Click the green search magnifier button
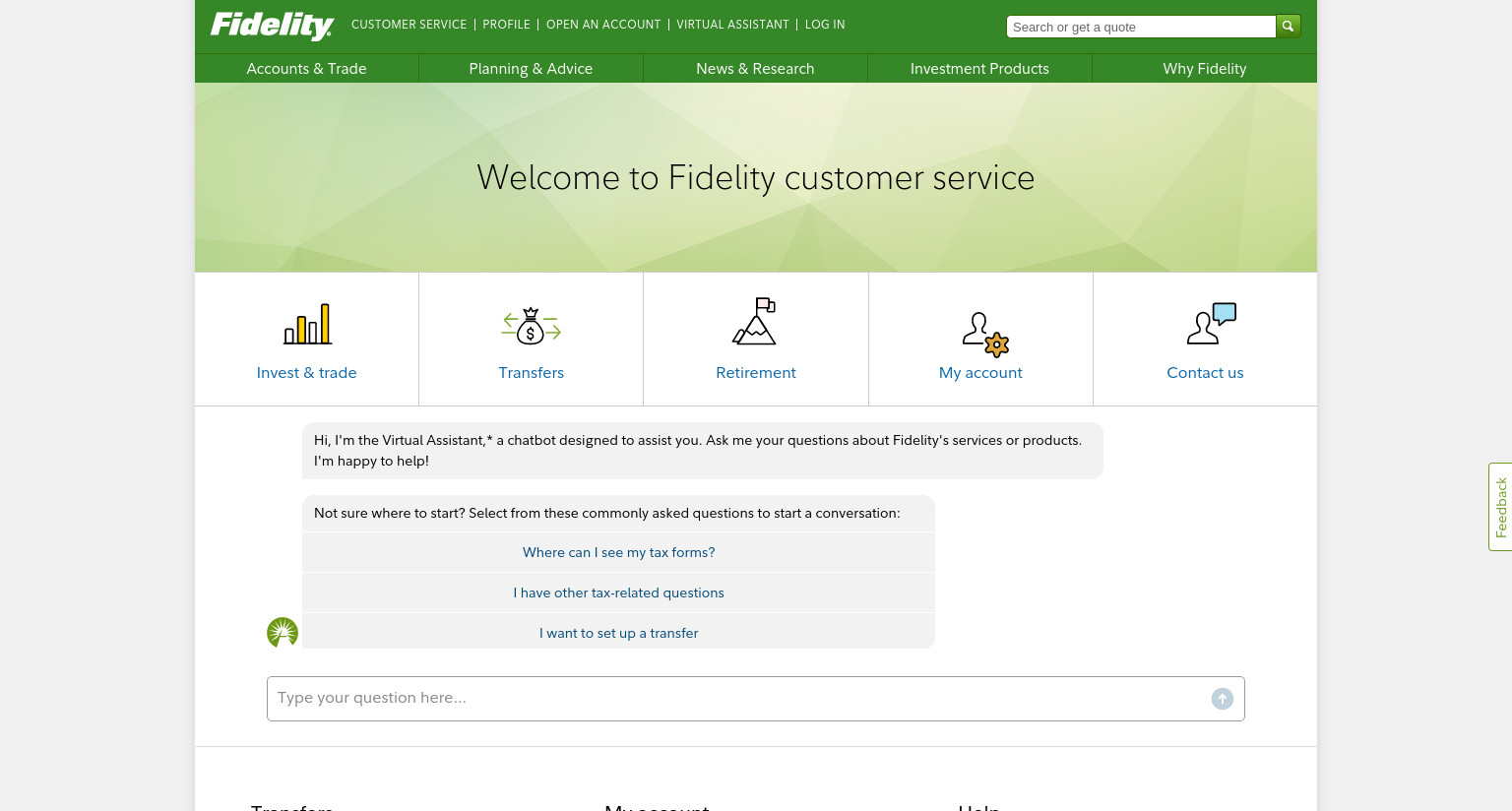This screenshot has height=811, width=1512. coord(1288,27)
